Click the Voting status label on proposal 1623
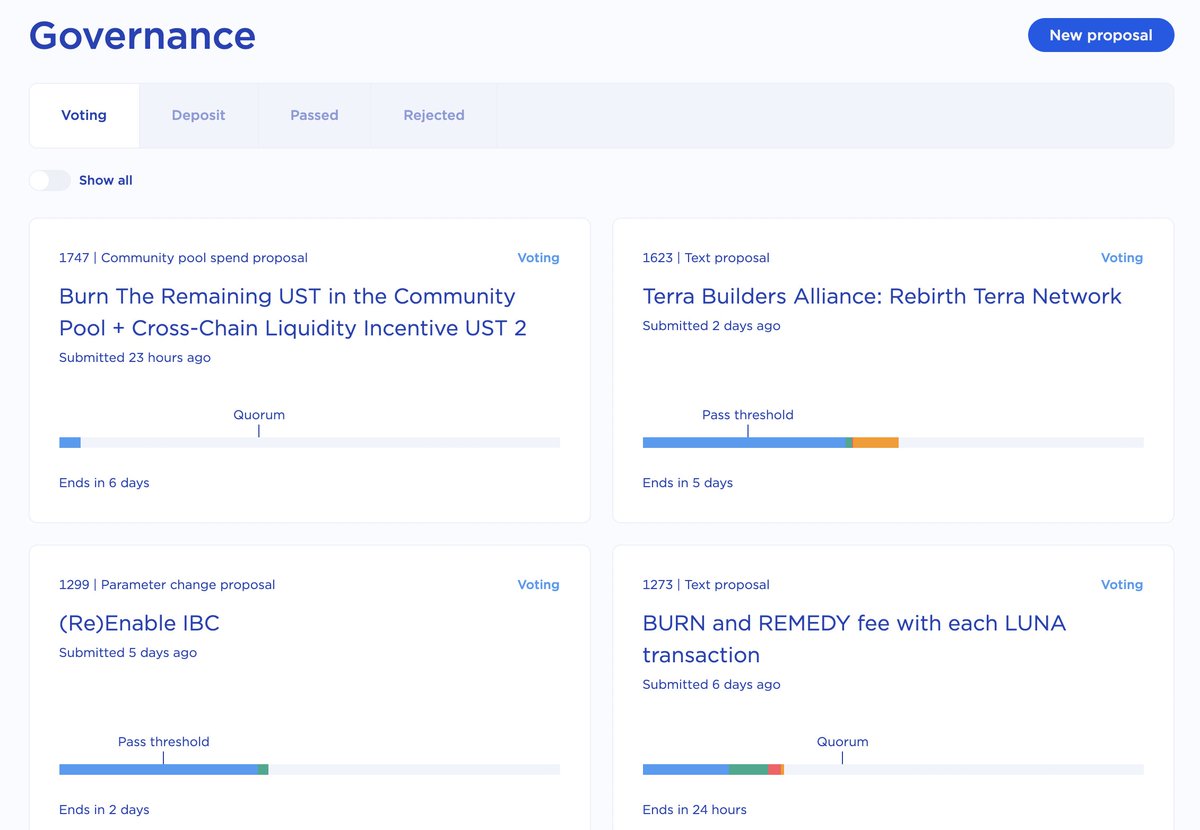This screenshot has height=830, width=1200. (1122, 258)
